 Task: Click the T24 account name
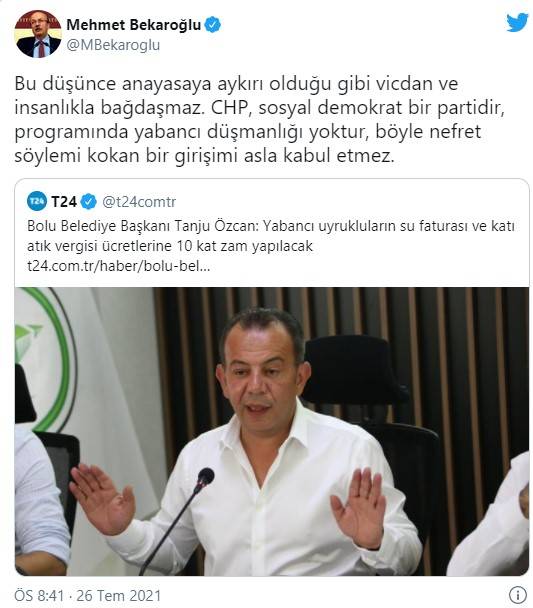64,202
